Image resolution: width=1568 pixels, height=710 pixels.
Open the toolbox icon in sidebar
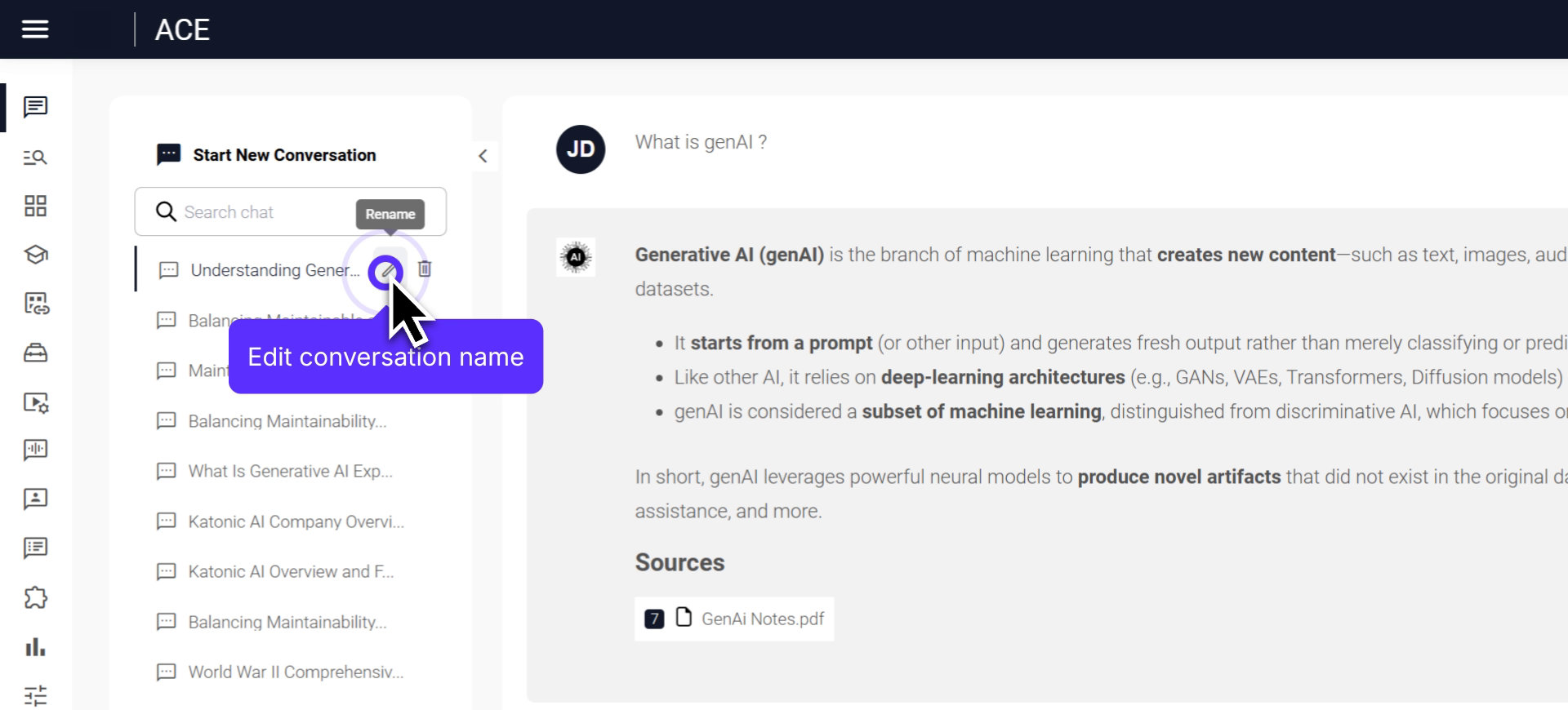35,353
